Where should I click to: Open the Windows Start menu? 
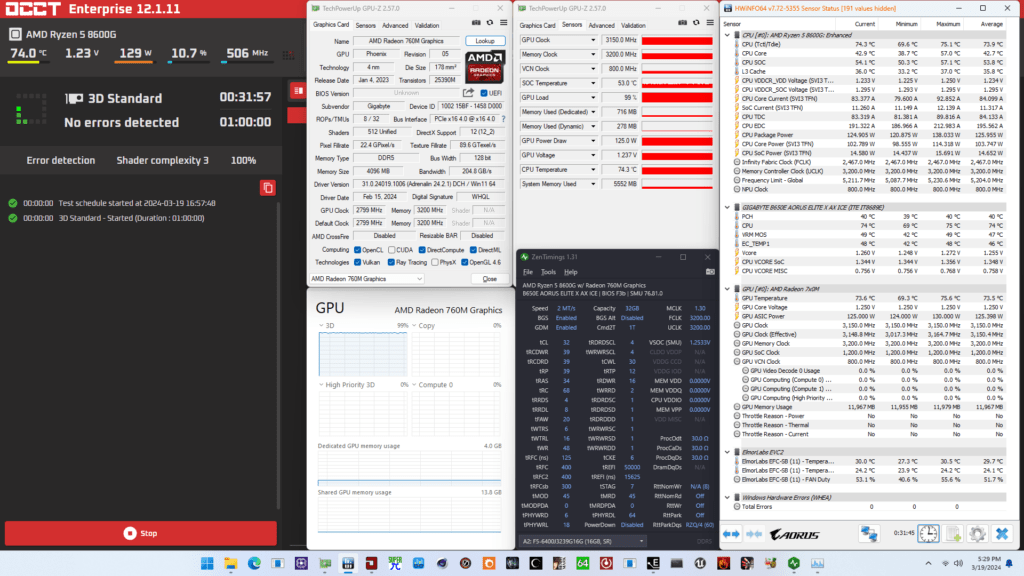coord(207,563)
